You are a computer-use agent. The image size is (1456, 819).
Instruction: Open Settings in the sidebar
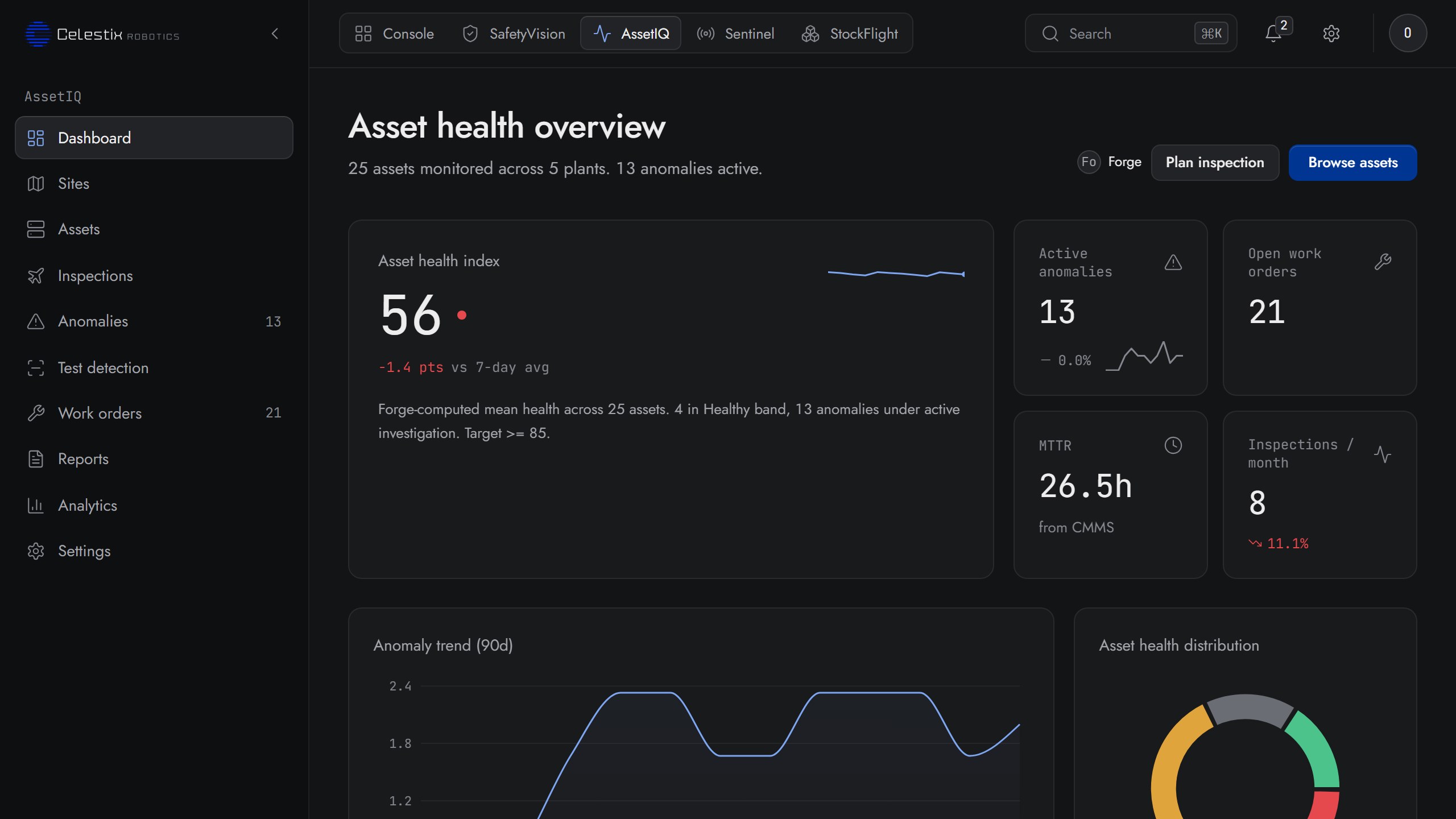click(x=154, y=551)
